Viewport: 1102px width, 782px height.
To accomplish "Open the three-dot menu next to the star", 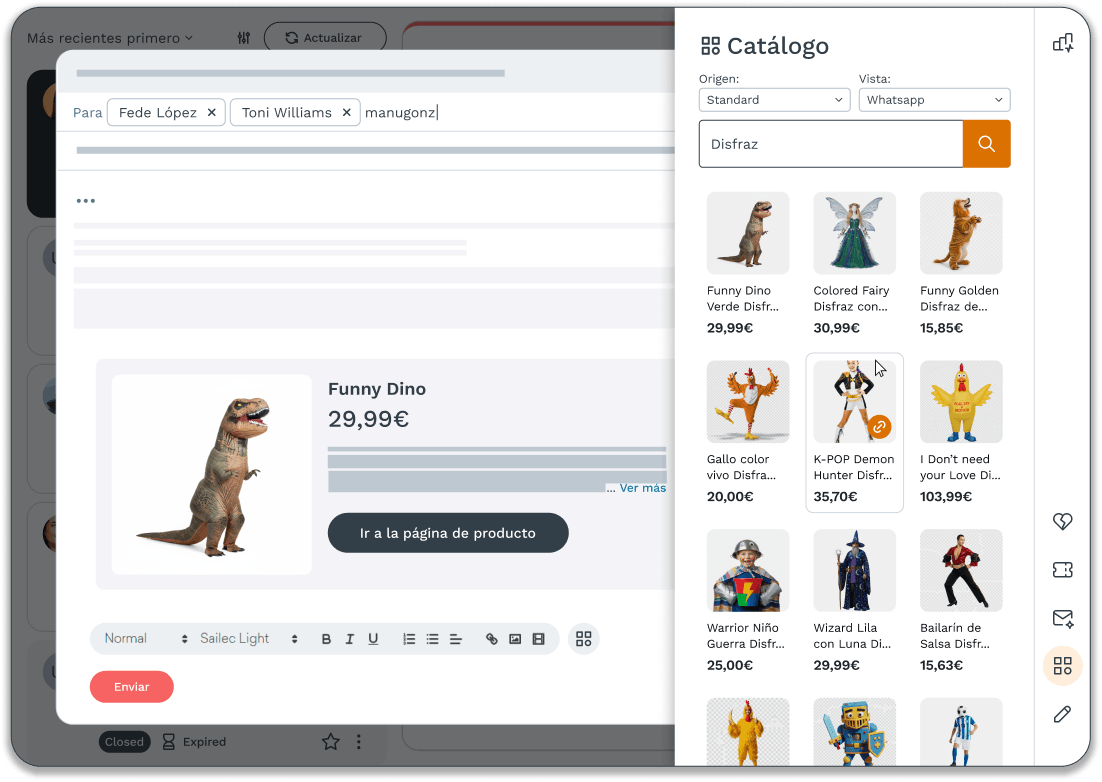I will pyautogui.click(x=359, y=741).
